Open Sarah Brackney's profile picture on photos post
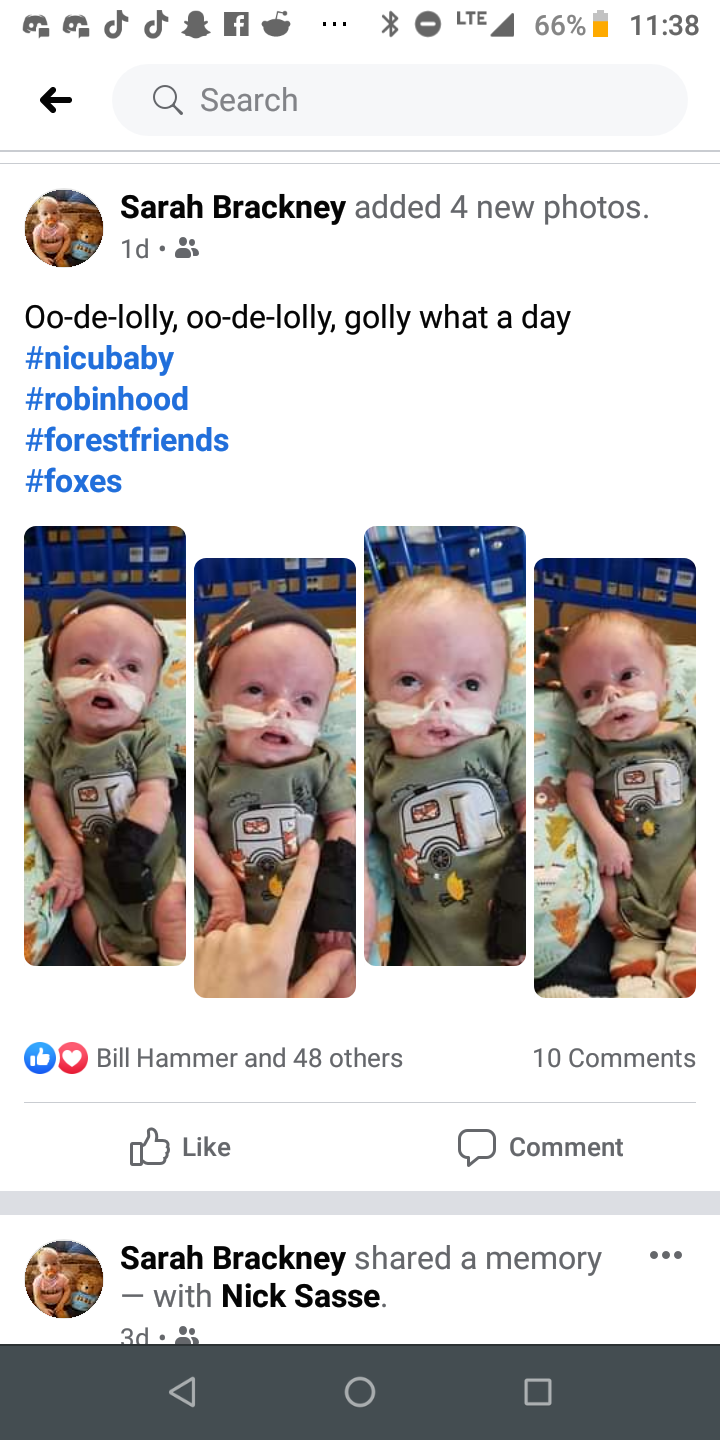720x1440 pixels. pyautogui.click(x=64, y=228)
